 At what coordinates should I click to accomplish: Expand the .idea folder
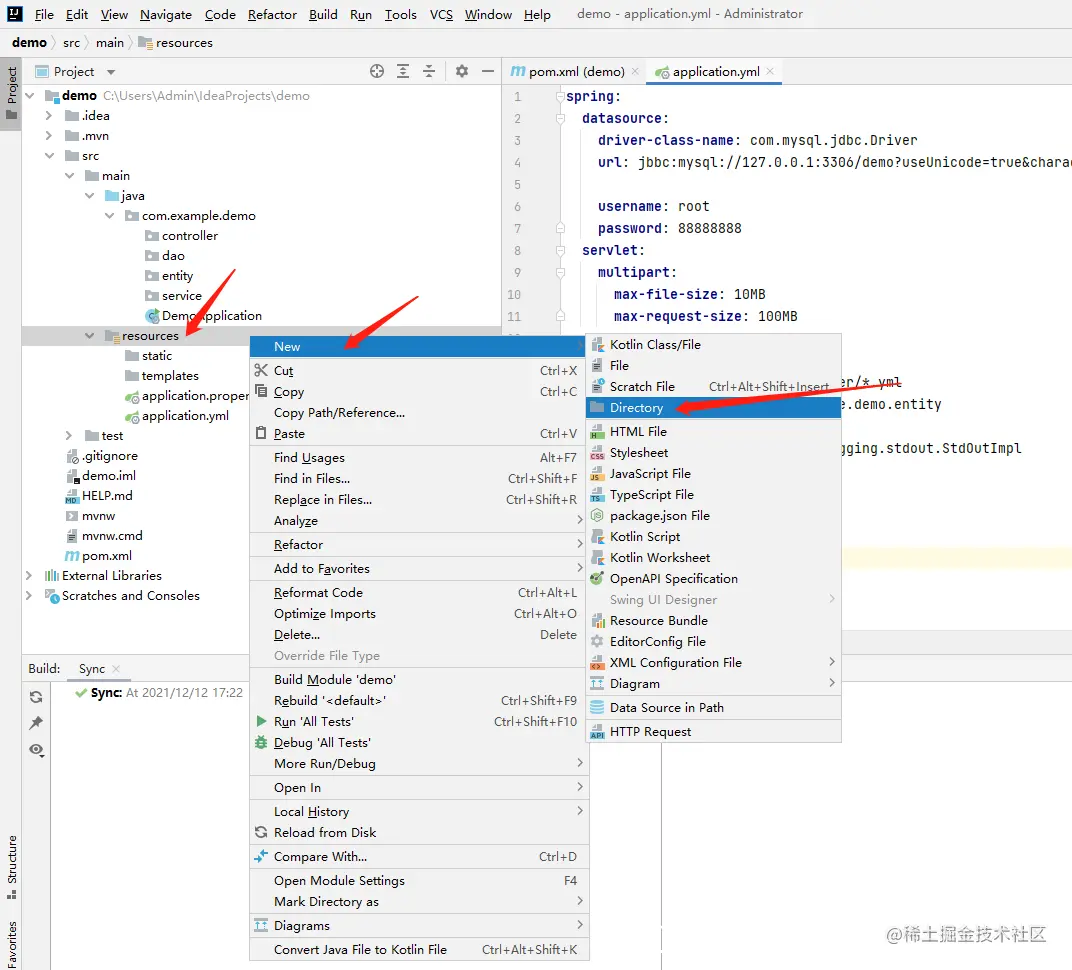click(49, 116)
